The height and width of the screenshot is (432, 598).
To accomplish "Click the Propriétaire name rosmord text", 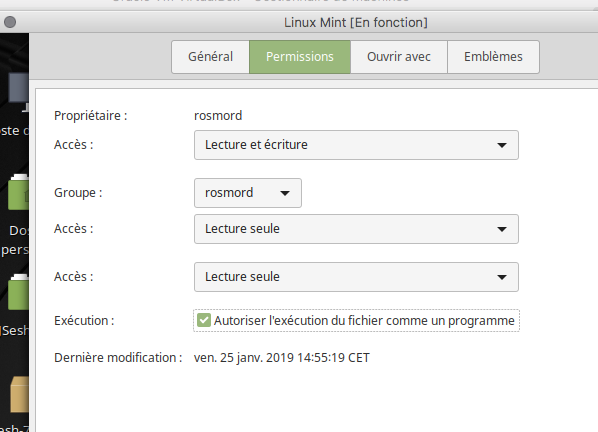I will [x=218, y=116].
